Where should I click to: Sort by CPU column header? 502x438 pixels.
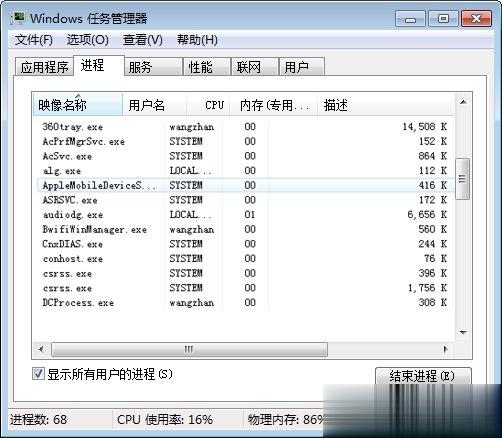(208, 105)
